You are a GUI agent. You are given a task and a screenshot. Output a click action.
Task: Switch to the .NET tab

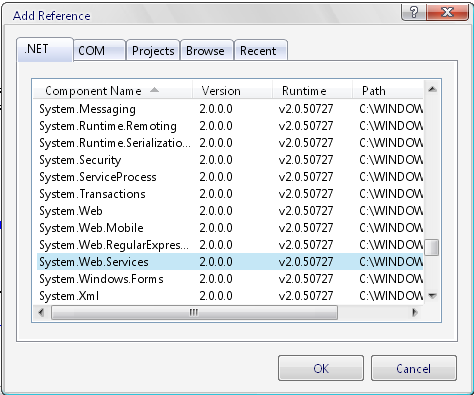pyautogui.click(x=45, y=50)
